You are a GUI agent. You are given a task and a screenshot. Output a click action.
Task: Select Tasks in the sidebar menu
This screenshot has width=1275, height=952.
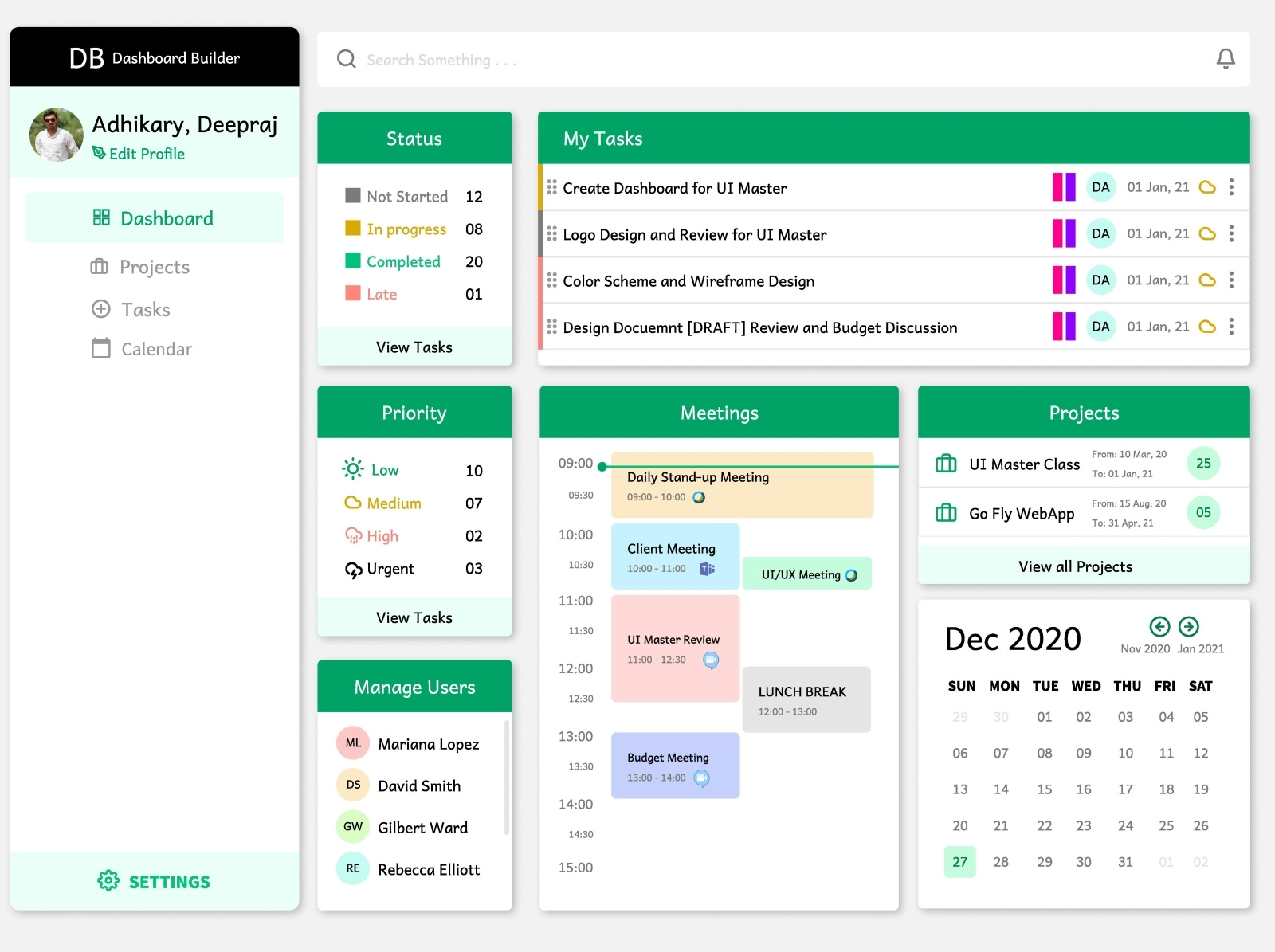click(146, 309)
